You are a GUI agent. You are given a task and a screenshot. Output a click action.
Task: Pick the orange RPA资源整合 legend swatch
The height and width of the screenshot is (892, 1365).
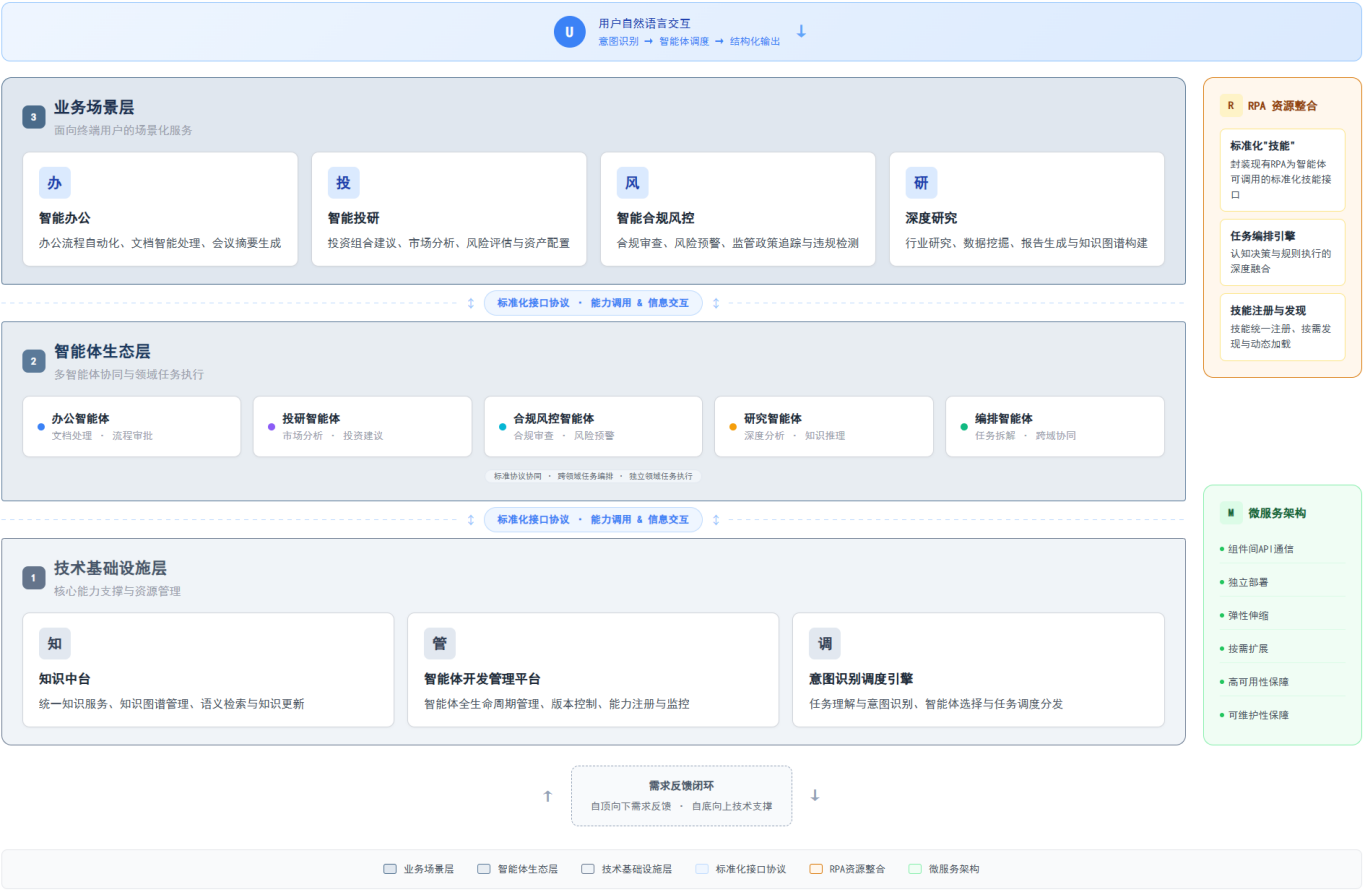(816, 869)
